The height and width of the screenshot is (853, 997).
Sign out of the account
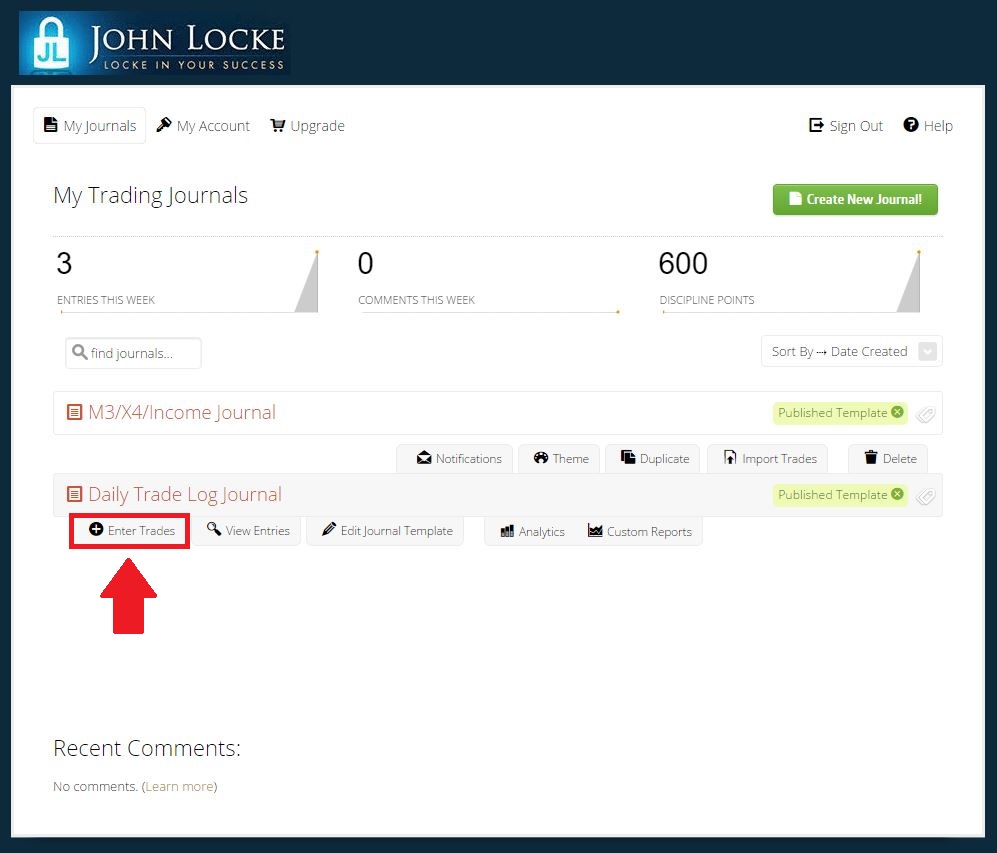pos(846,125)
